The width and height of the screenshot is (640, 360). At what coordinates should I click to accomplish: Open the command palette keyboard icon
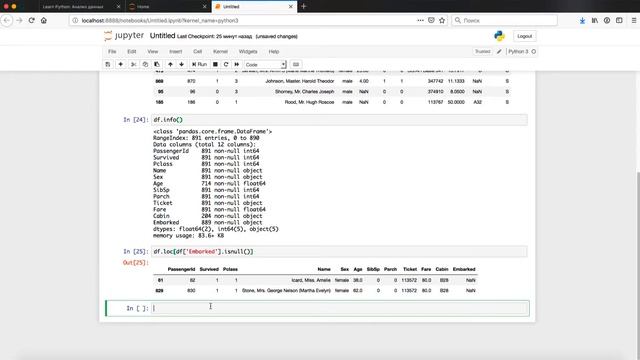click(x=296, y=64)
